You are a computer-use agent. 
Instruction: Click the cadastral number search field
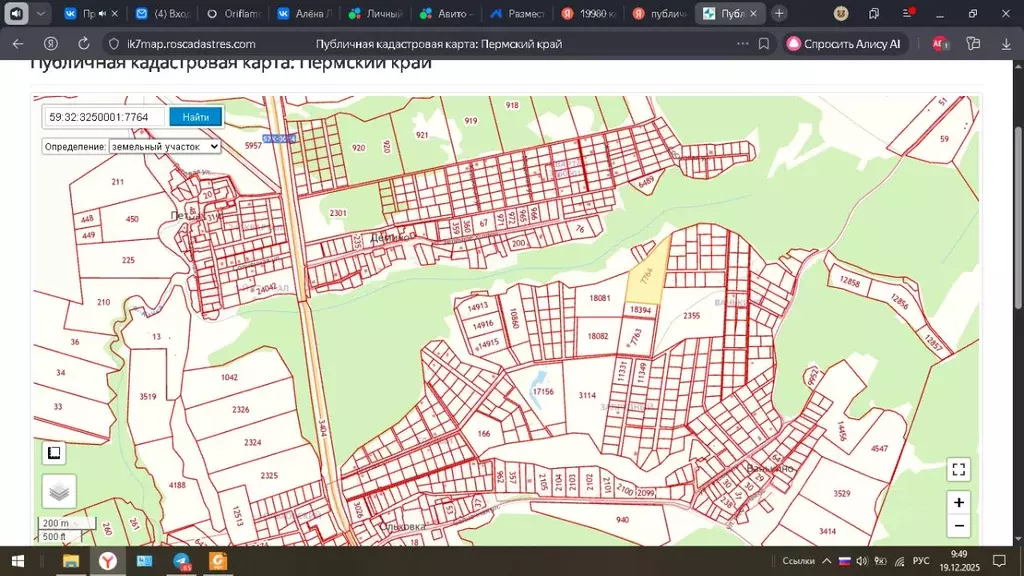[x=104, y=117]
